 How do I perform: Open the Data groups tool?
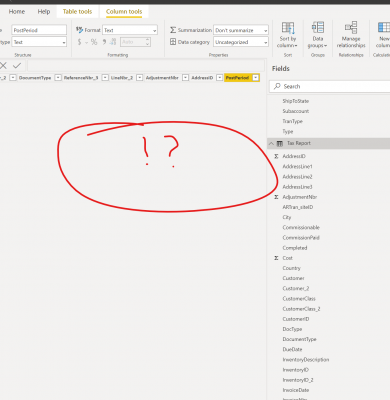[x=318, y=35]
